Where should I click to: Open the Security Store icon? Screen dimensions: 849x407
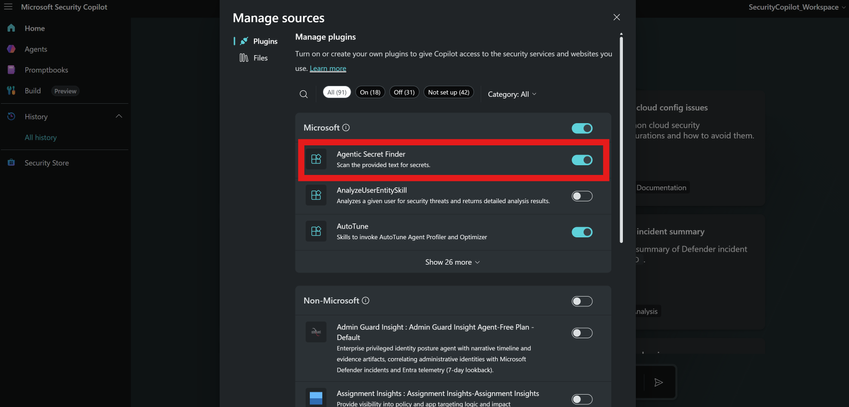[x=12, y=162]
